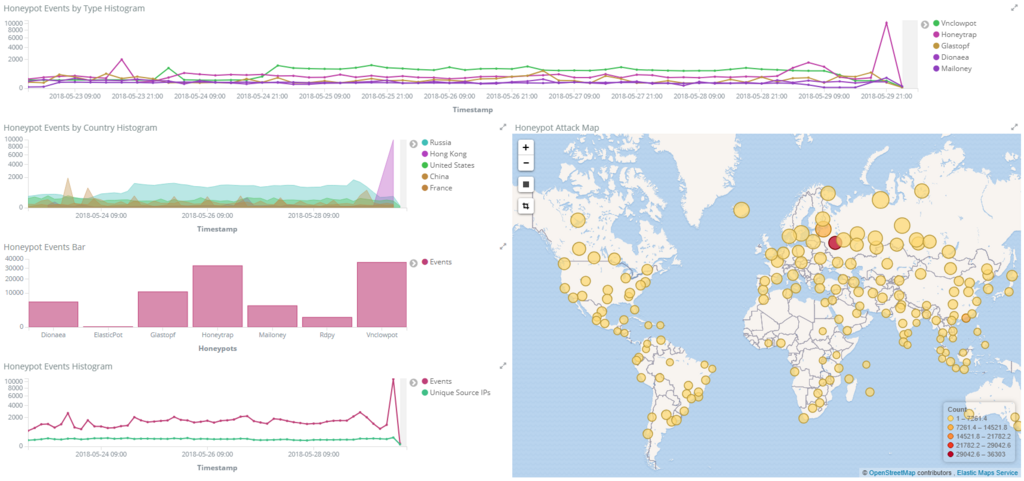
Task: Click the 'Honeypot Events by Country Histogram' title
Action: click(x=80, y=128)
